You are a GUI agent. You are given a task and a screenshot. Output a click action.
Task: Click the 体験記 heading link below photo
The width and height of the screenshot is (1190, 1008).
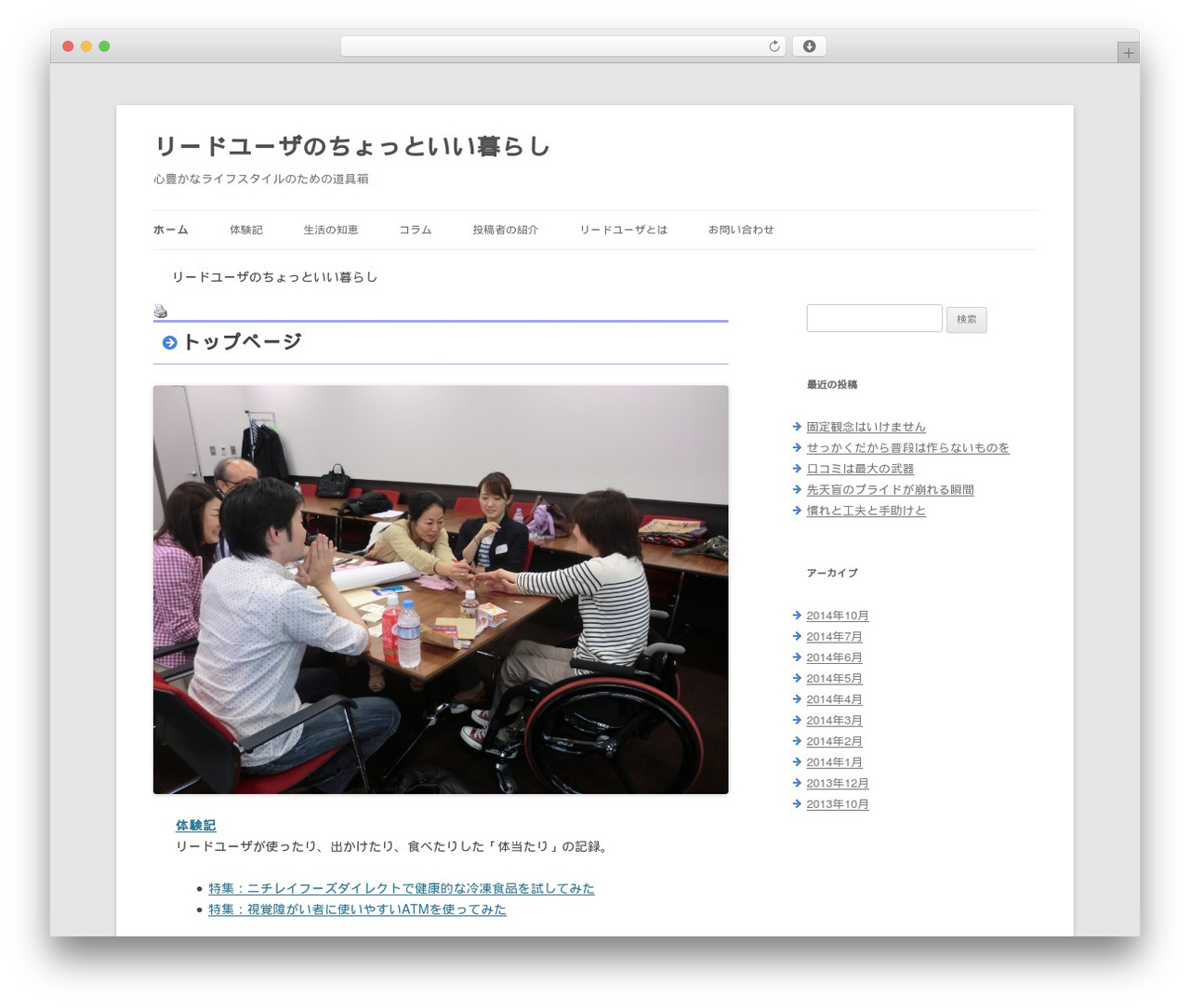pos(195,826)
